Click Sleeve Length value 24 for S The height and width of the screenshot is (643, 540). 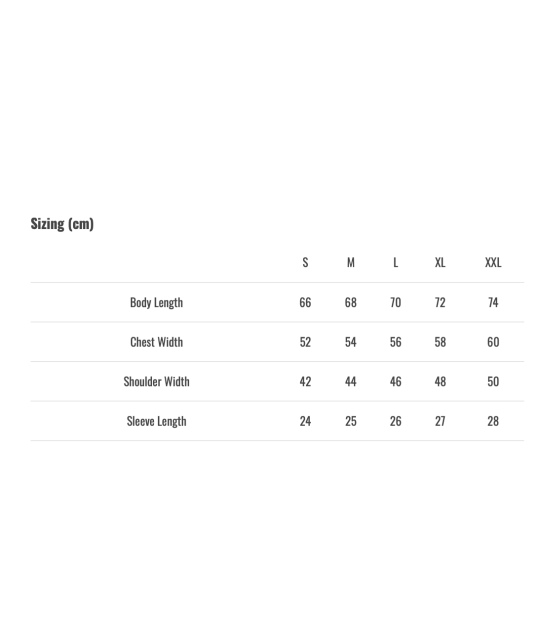click(305, 421)
